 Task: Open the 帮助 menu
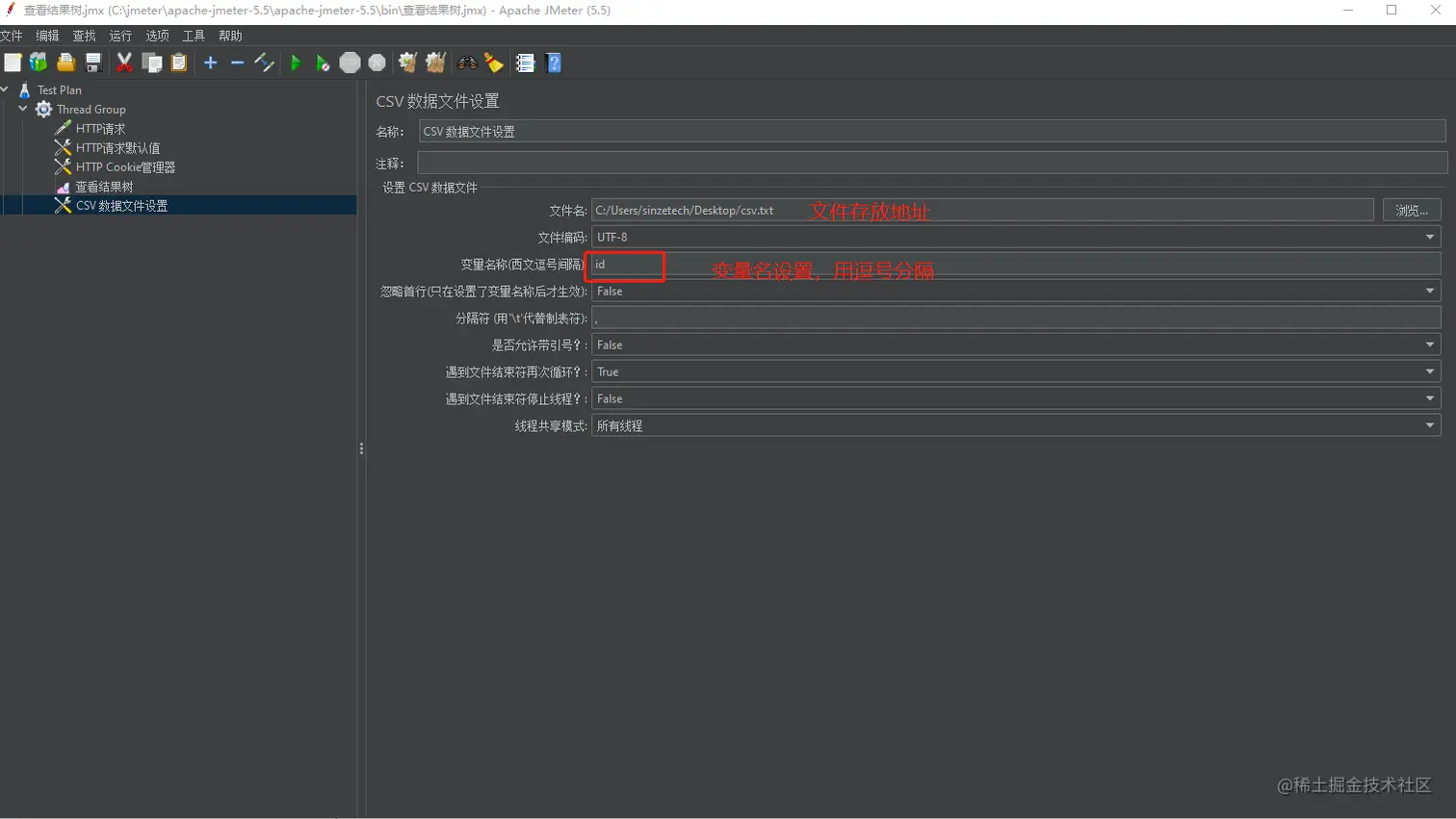(230, 36)
